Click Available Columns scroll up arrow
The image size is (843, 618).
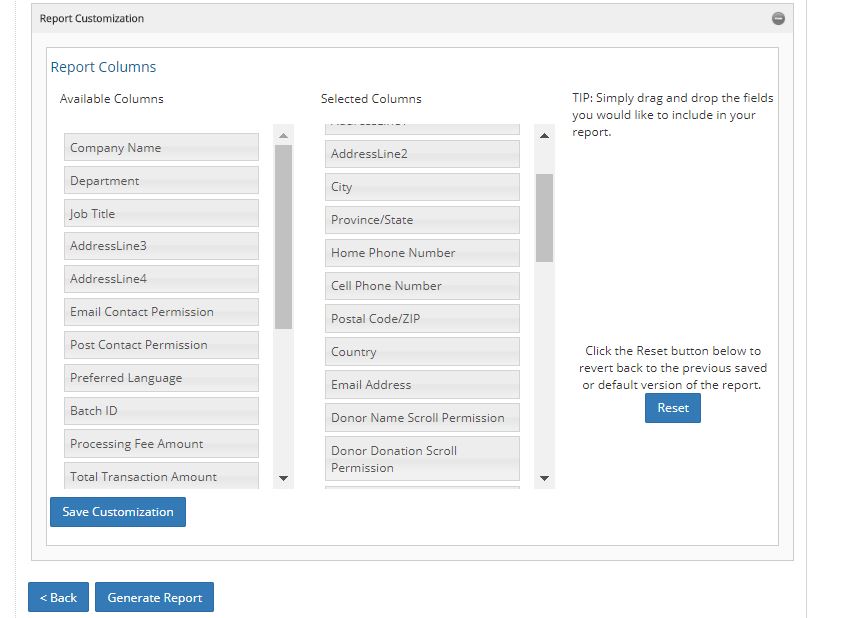[283, 136]
